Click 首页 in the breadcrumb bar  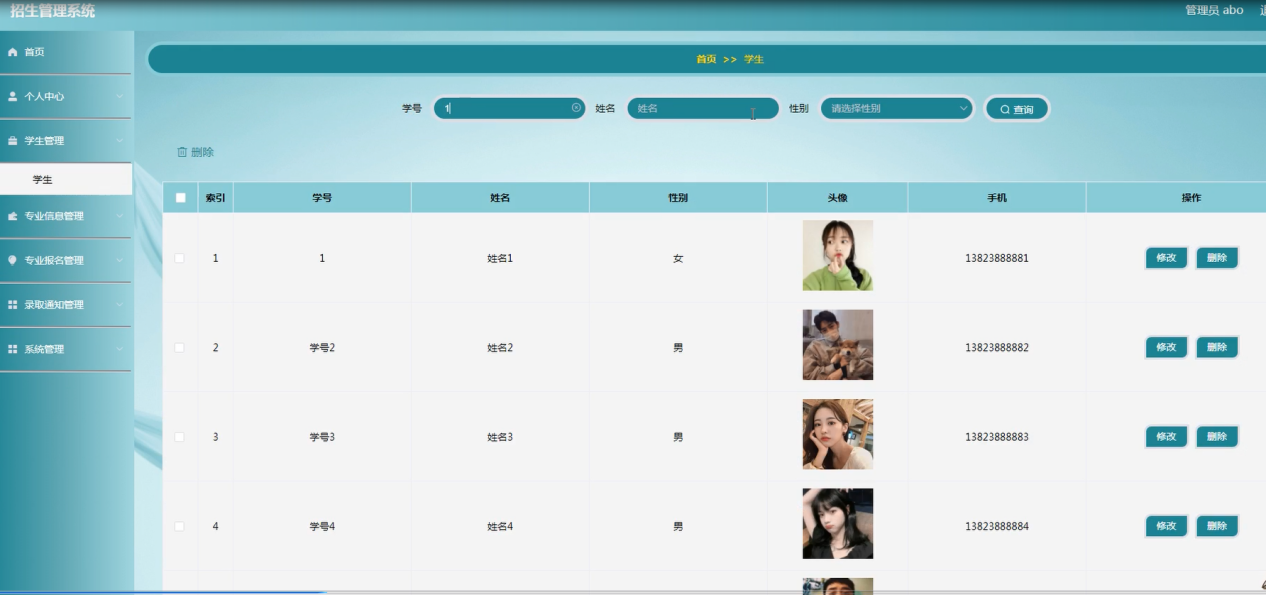(706, 59)
